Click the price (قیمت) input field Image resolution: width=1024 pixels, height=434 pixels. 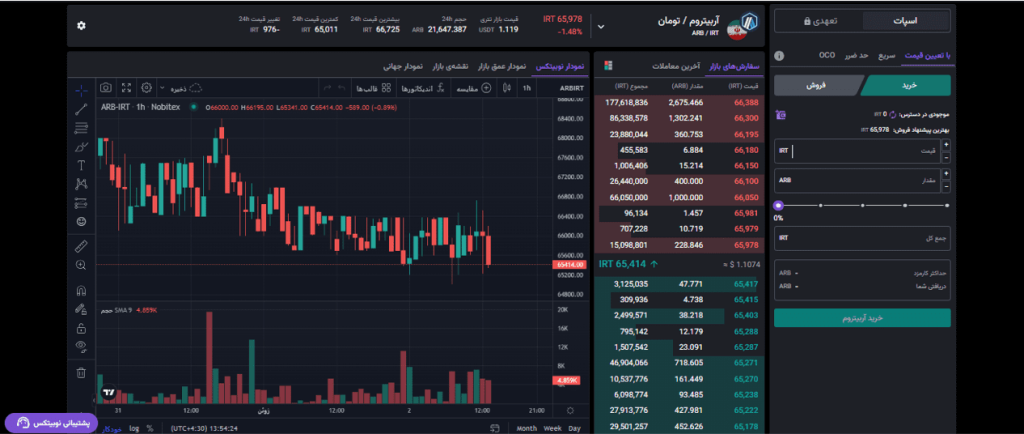pos(857,151)
